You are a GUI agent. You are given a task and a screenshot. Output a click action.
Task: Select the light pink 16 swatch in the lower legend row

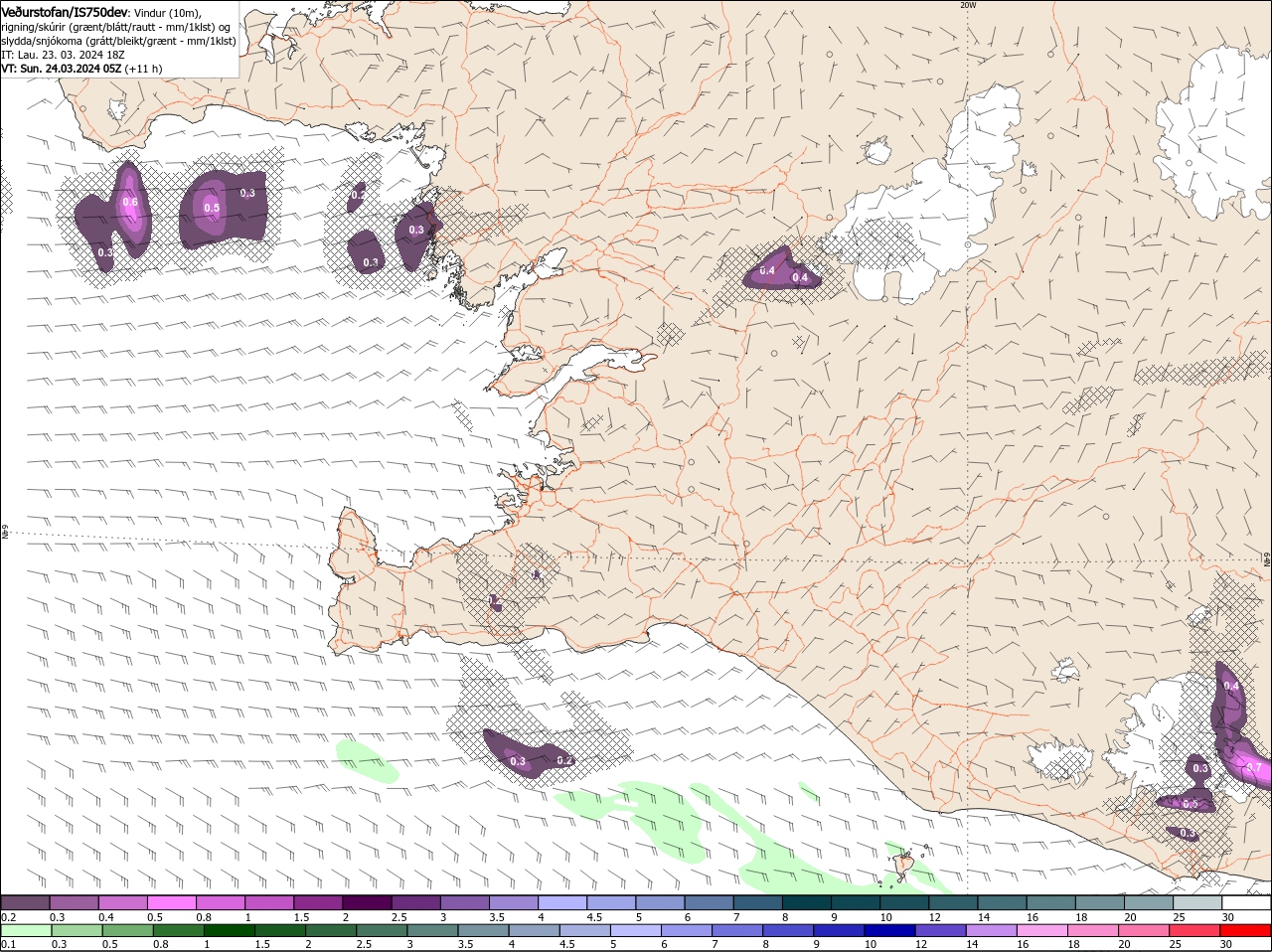coord(1043,930)
